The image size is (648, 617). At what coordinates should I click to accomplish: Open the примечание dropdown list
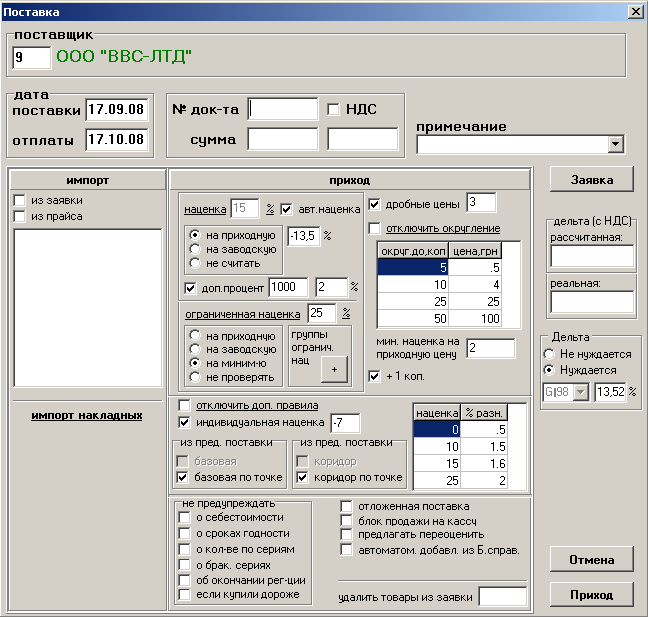pos(616,144)
